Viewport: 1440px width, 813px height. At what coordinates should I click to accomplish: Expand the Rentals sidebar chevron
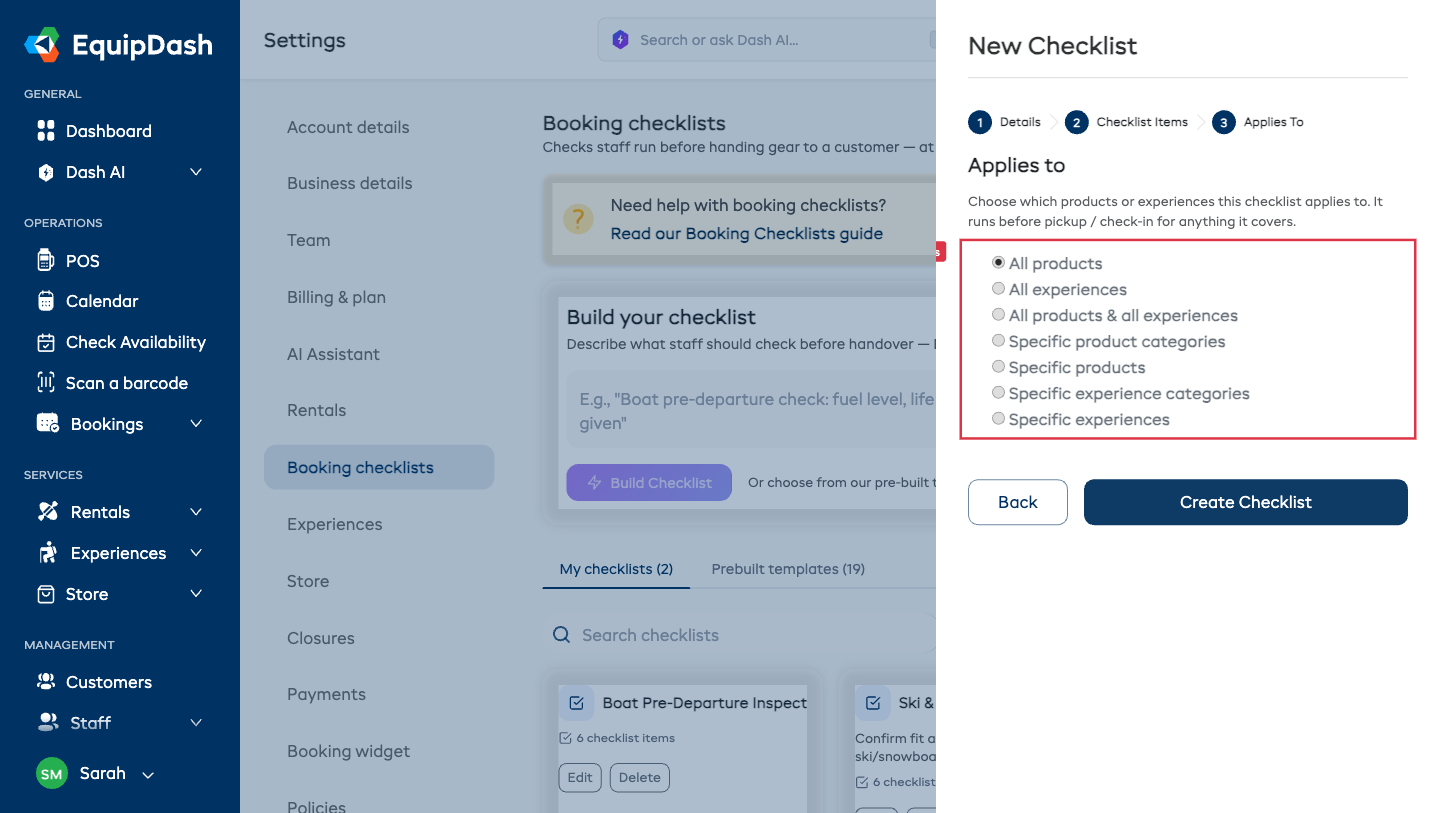196,512
